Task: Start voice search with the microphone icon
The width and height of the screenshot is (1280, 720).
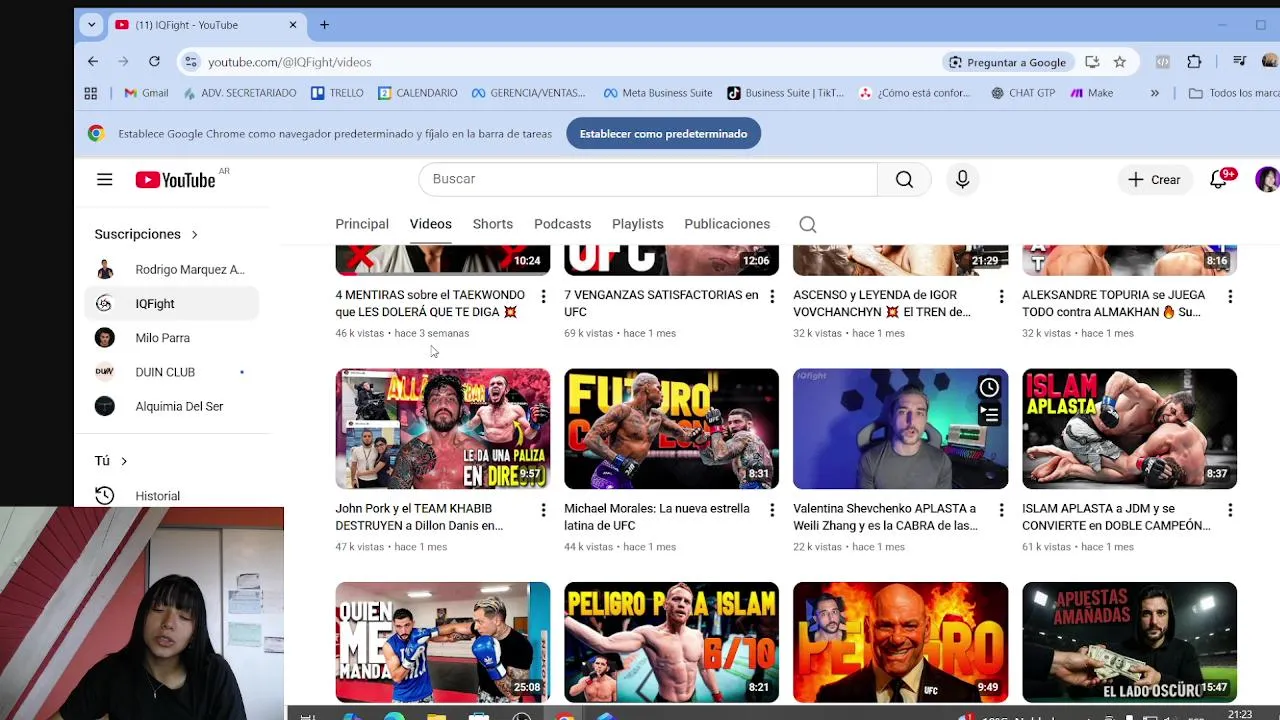Action: 962,179
